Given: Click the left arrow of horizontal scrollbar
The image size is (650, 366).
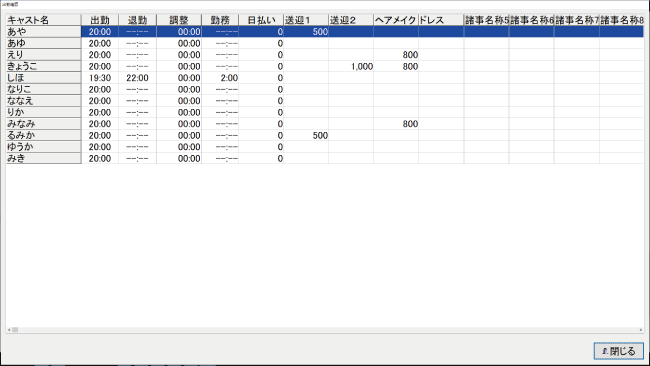Looking at the screenshot, I should [x=9, y=330].
